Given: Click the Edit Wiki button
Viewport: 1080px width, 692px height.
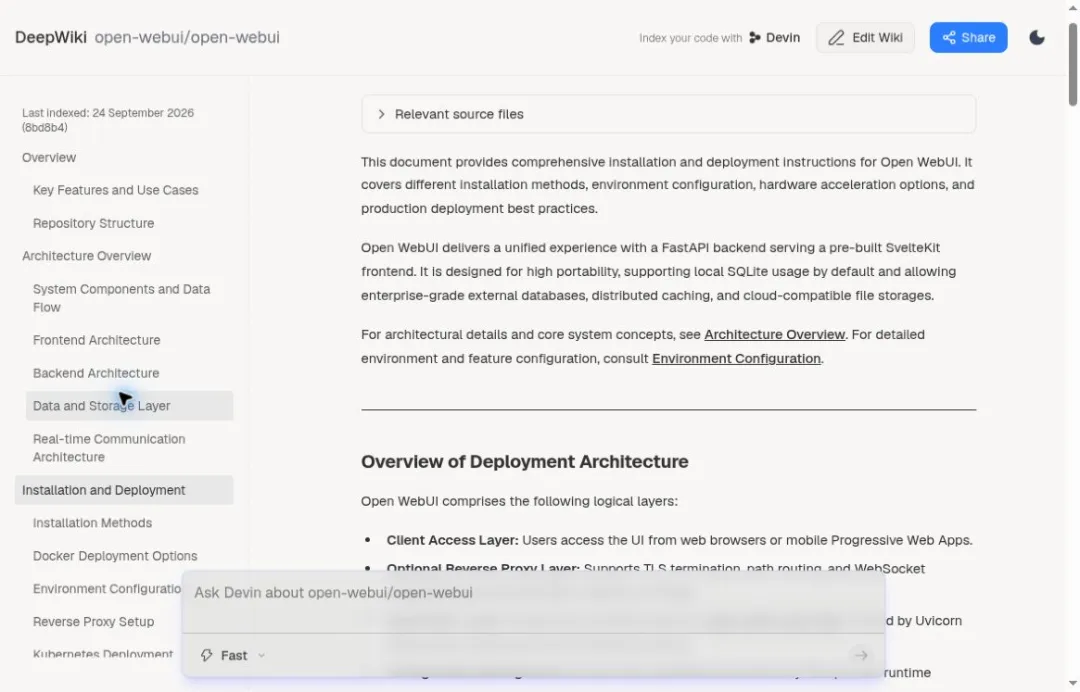Looking at the screenshot, I should pos(865,38).
